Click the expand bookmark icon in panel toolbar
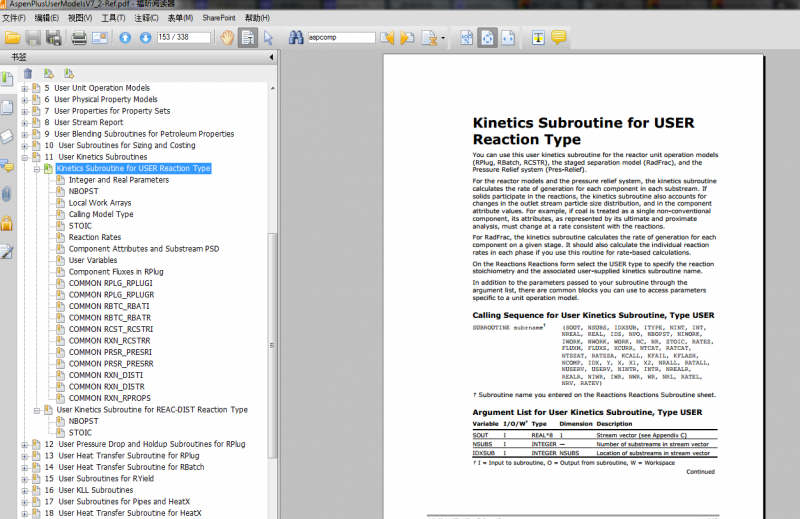Viewport: 800px width, 519px height. (69, 74)
